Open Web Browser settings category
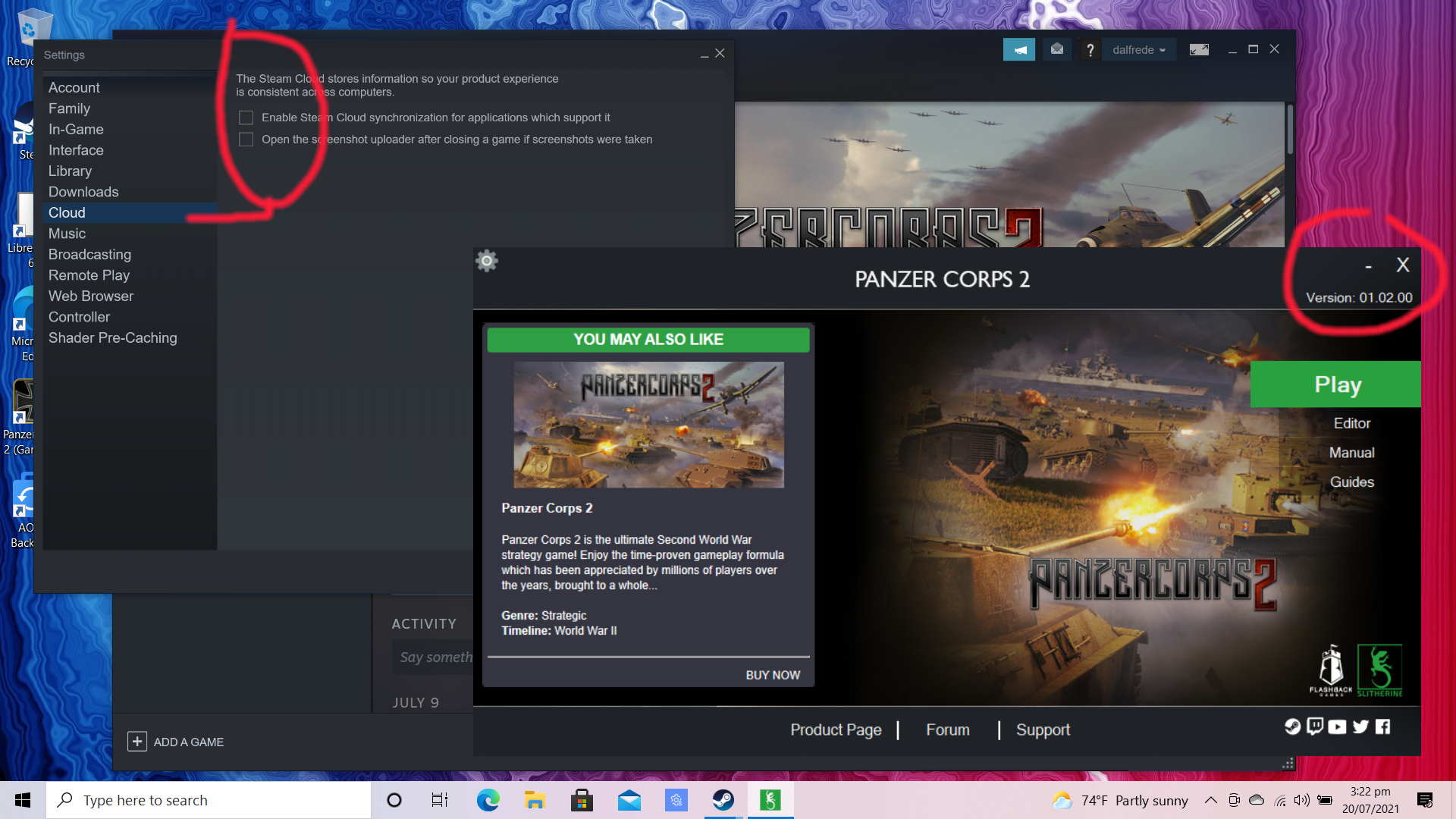Viewport: 1456px width, 819px height. pyautogui.click(x=91, y=297)
